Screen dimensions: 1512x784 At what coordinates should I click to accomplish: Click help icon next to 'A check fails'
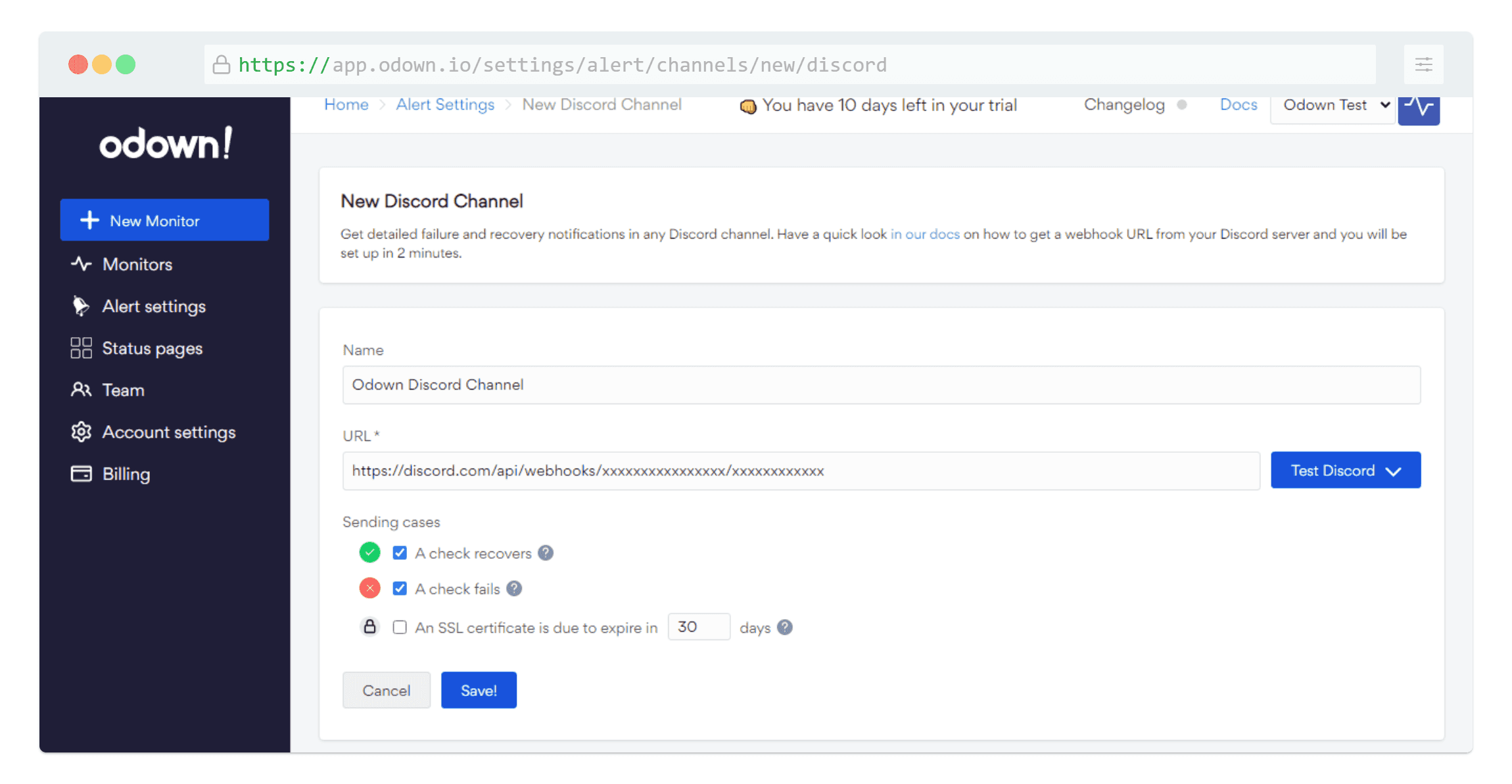coord(514,588)
